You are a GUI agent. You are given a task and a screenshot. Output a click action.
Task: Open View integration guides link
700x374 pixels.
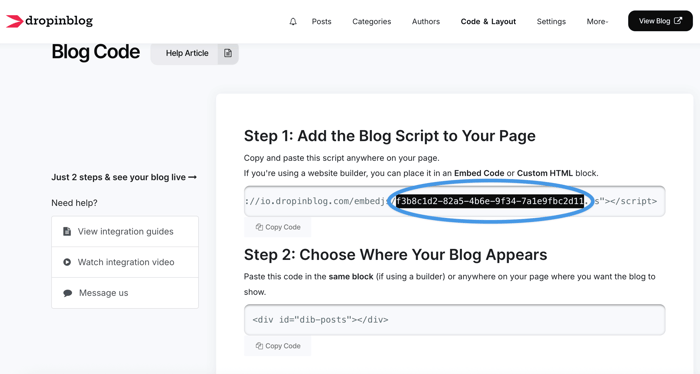pyautogui.click(x=125, y=232)
